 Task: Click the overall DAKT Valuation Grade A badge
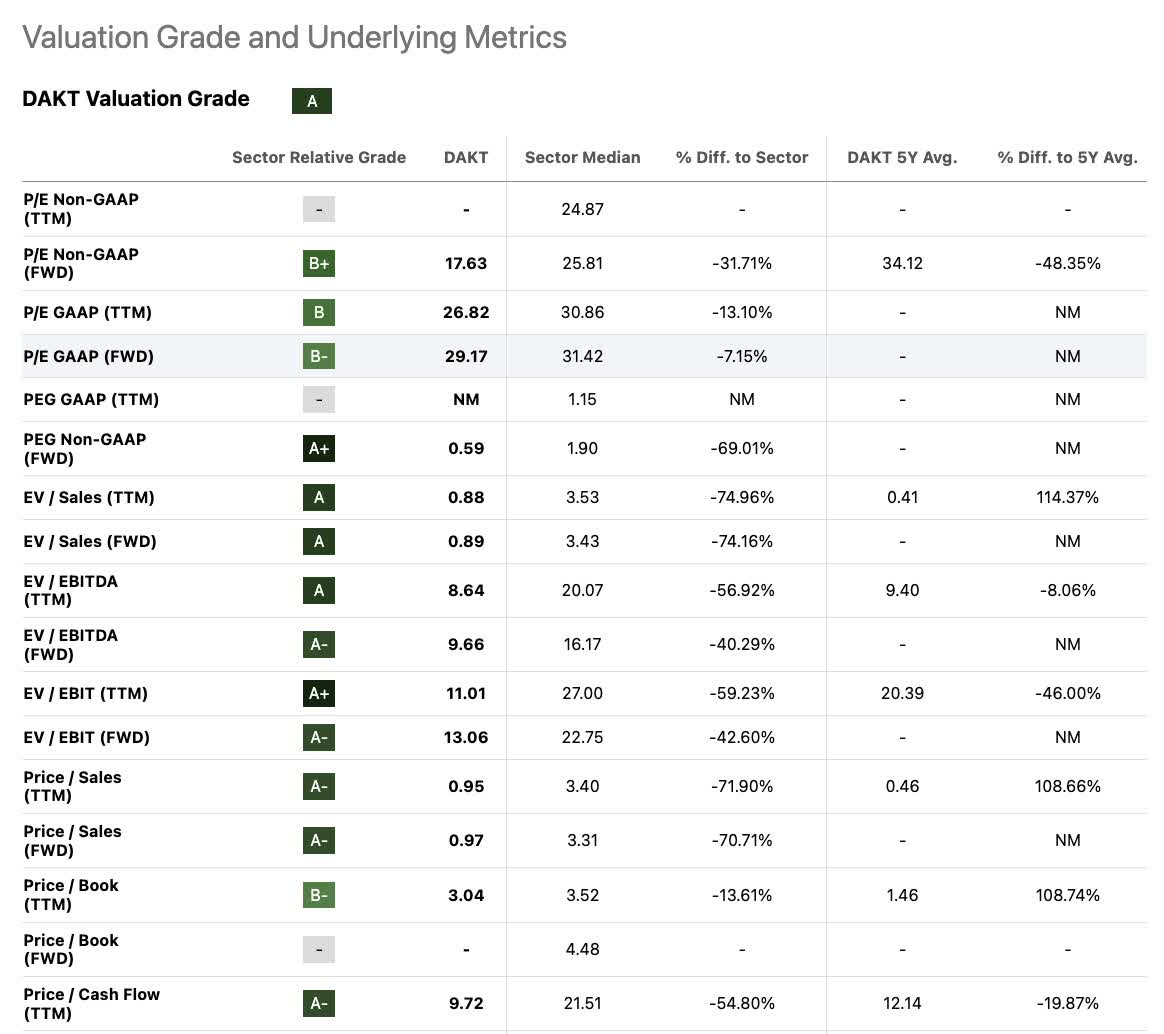(x=311, y=101)
